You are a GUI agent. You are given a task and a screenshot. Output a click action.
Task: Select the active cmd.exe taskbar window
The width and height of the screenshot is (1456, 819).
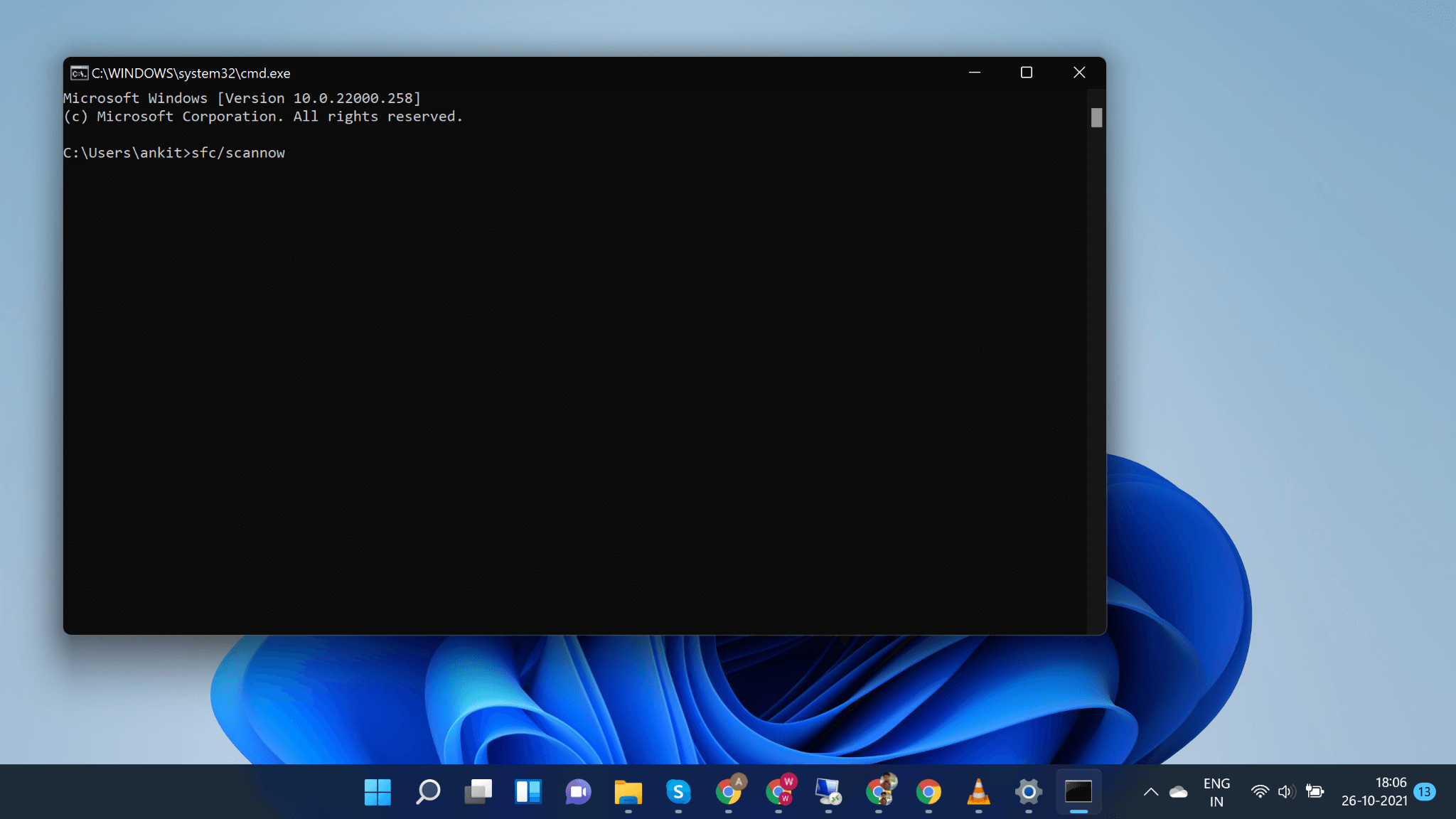coord(1078,791)
